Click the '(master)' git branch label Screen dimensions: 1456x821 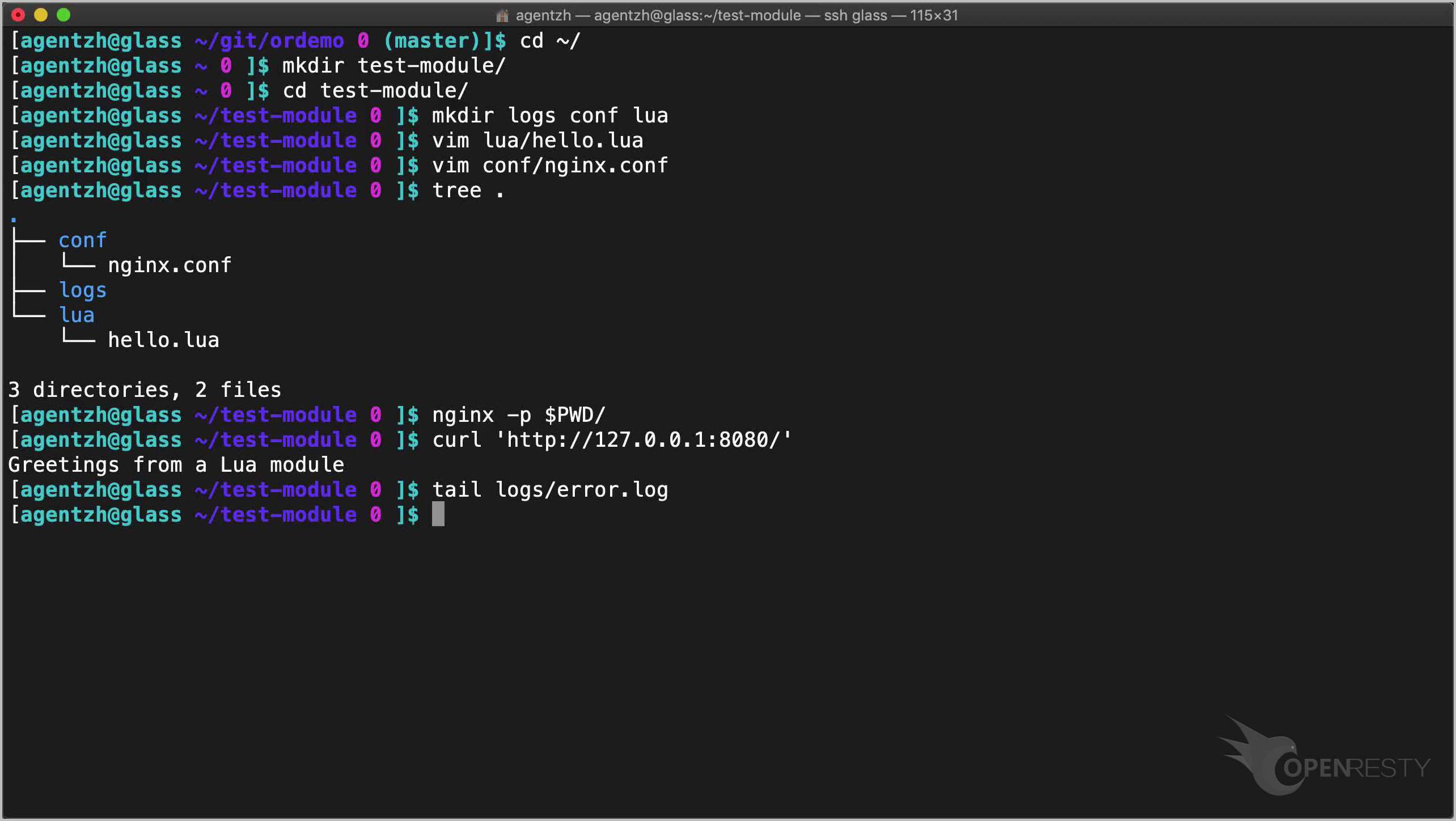coord(432,41)
